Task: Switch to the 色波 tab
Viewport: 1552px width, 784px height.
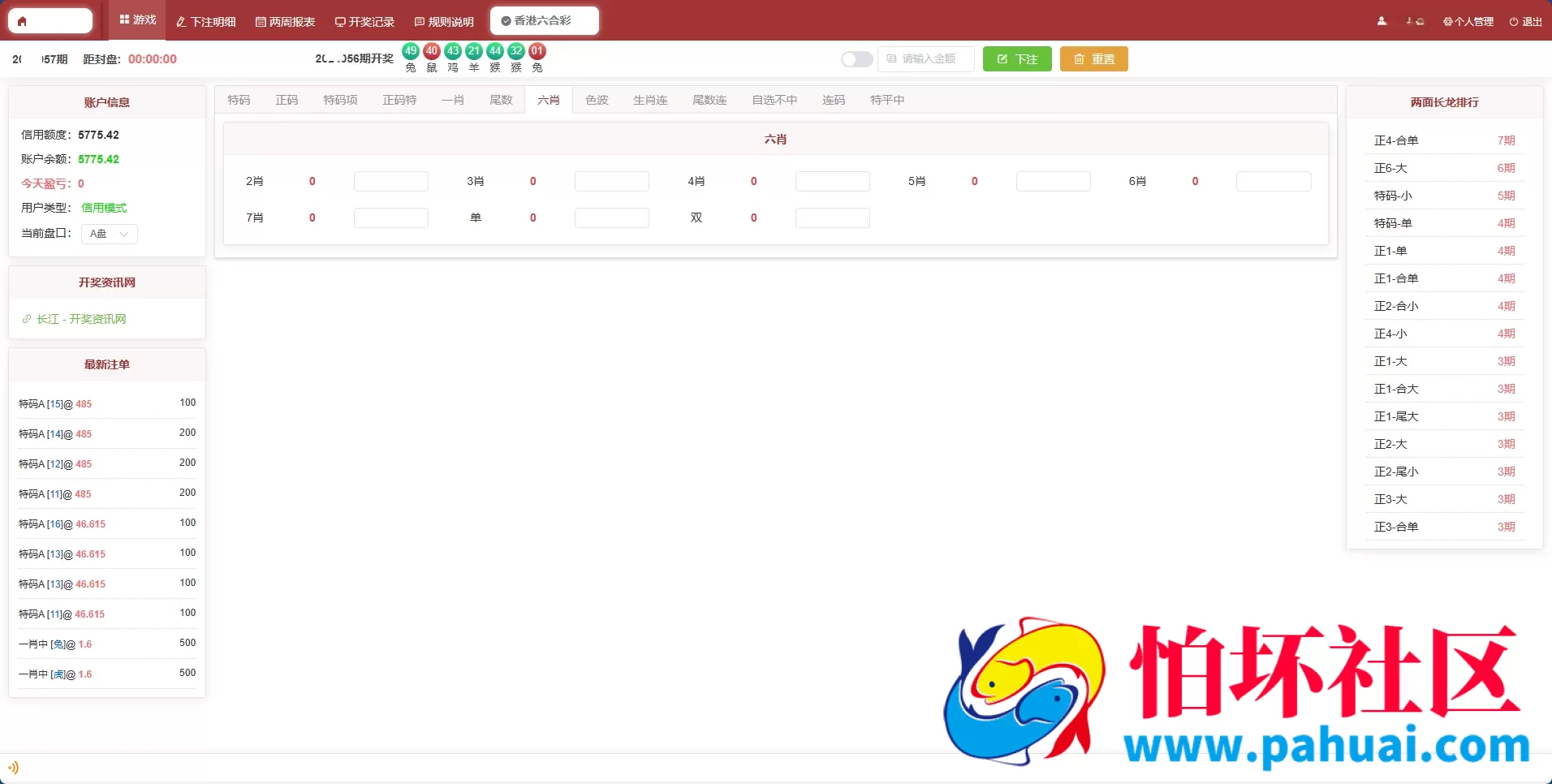Action: coord(597,100)
